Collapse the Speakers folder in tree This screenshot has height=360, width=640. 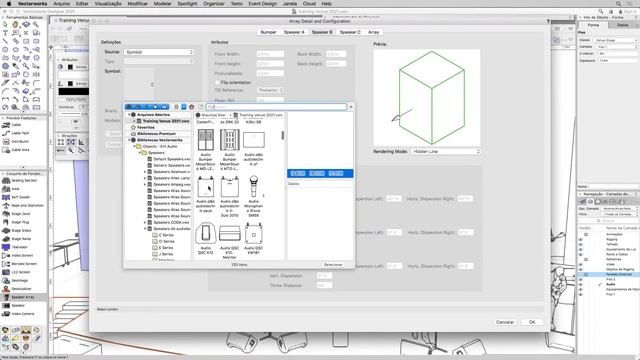[139, 153]
